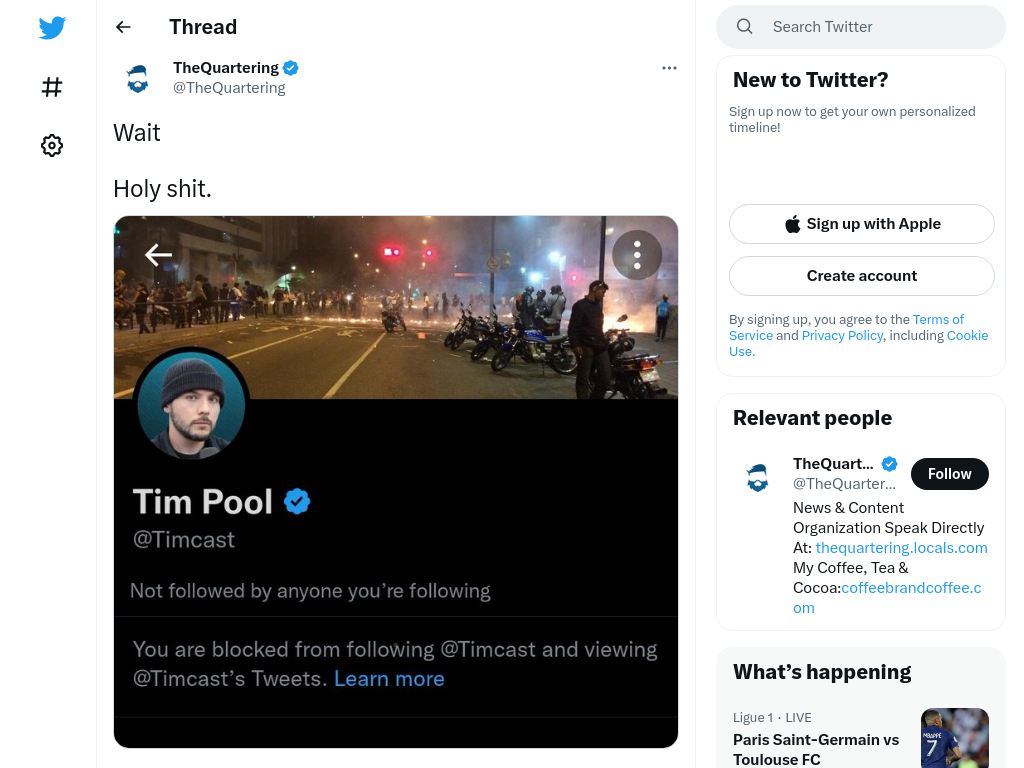Viewport: 1024px width, 768px height.
Task: Open the tweet's three-dot more menu
Action: pos(669,68)
